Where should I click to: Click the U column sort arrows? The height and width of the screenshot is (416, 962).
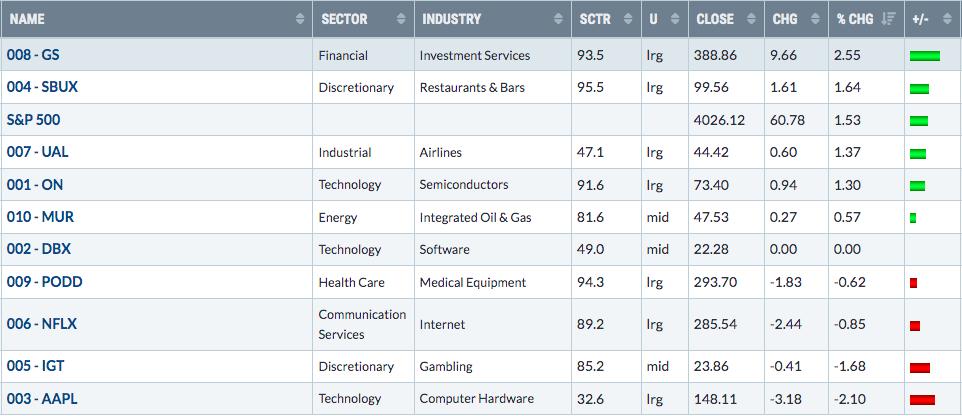(x=675, y=19)
